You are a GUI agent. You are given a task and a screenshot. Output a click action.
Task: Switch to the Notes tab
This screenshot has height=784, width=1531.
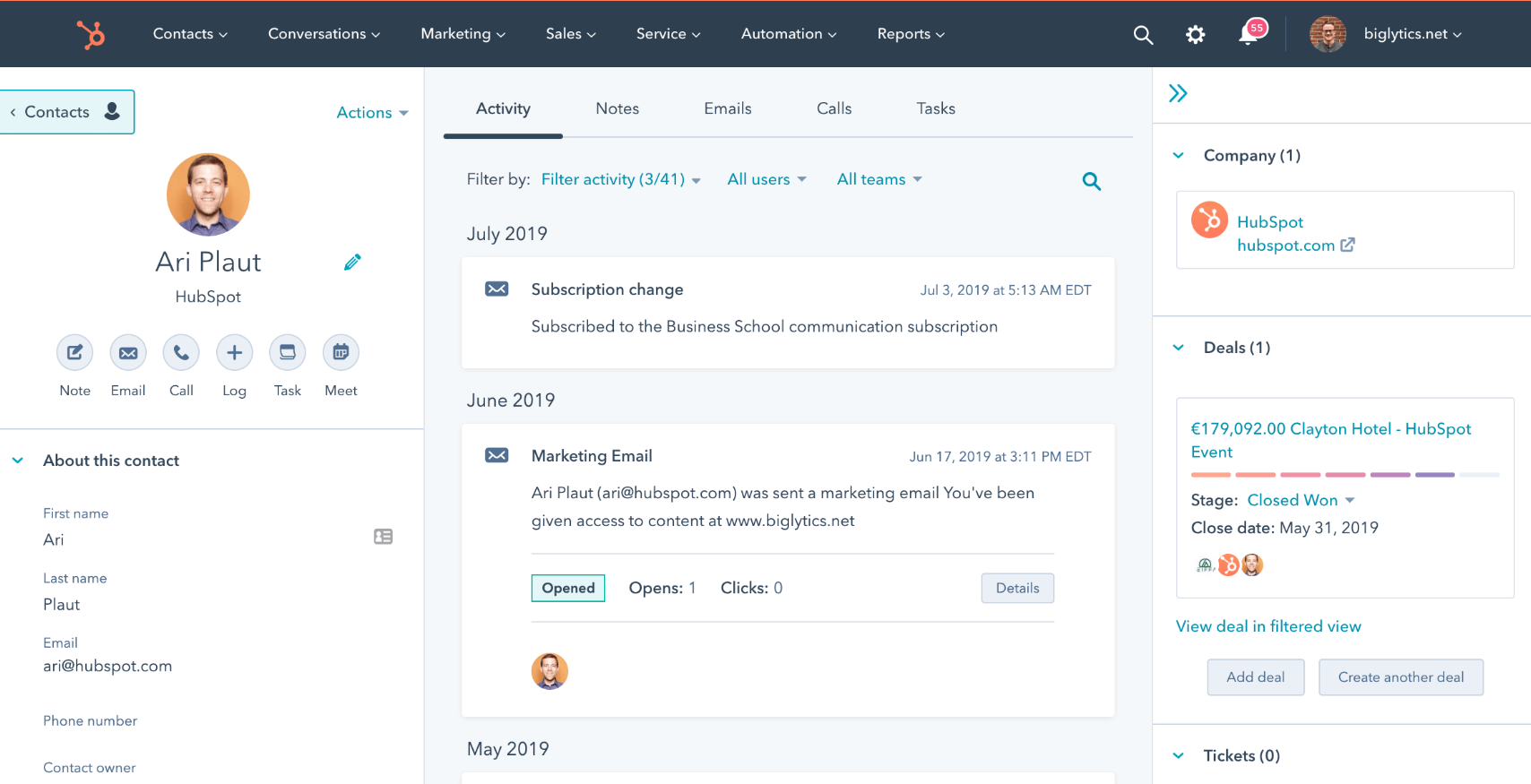tap(617, 108)
